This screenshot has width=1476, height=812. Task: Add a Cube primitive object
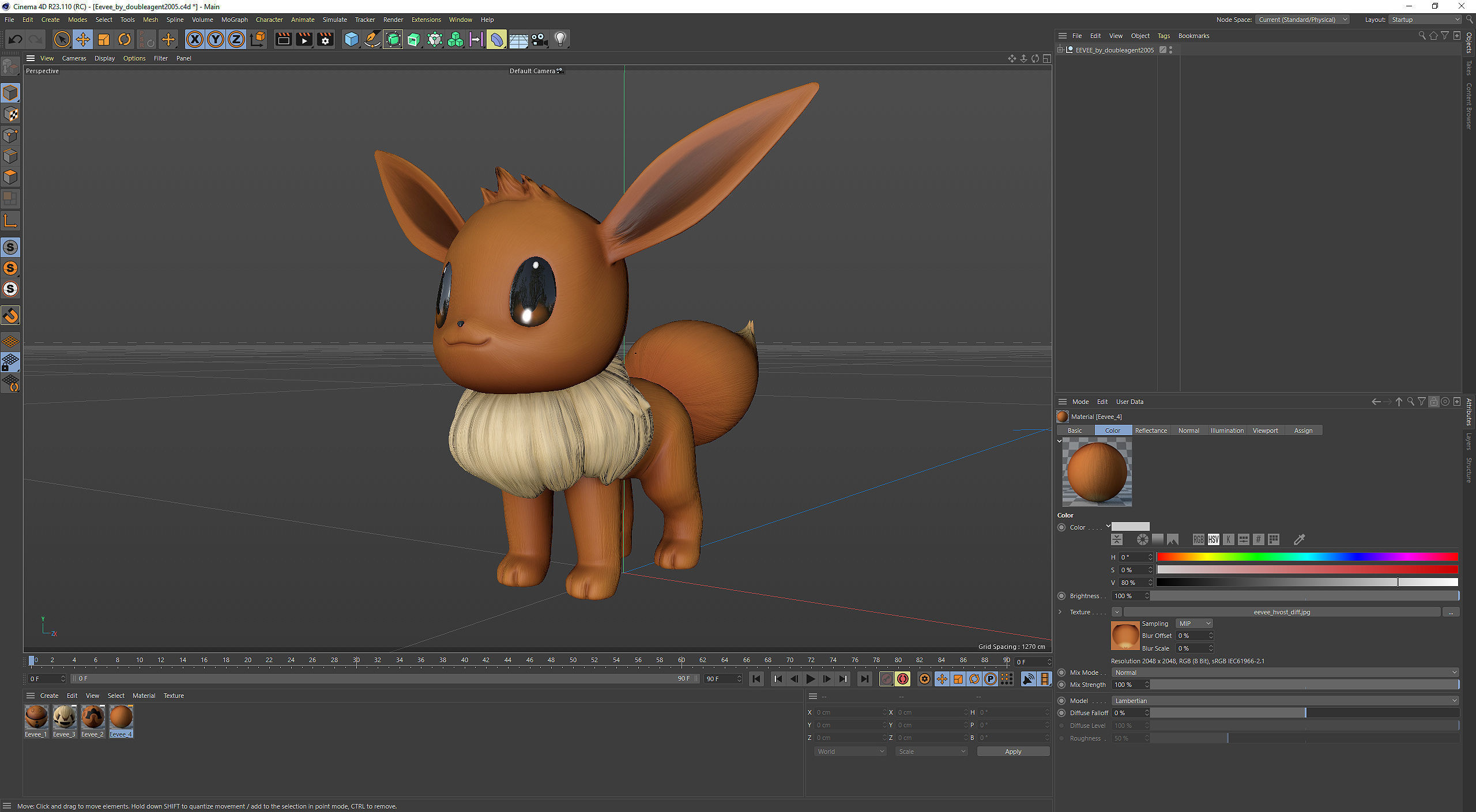click(351, 39)
